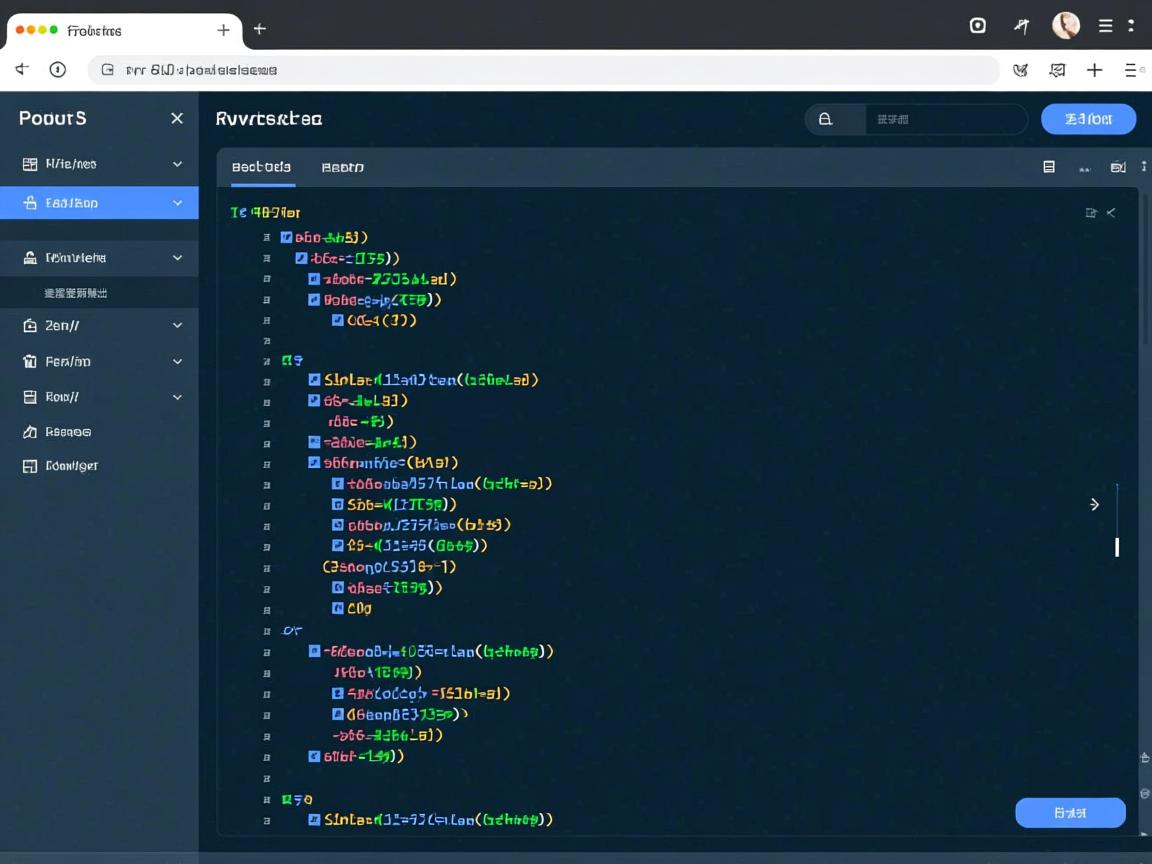
Task: Switch to the Becbtn tab
Action: click(342, 167)
